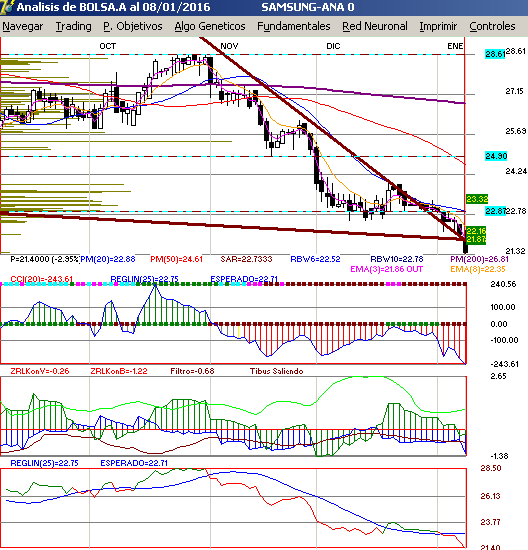The width and height of the screenshot is (528, 550).
Task: Click the 27.15 price axis value
Action: [x=514, y=91]
